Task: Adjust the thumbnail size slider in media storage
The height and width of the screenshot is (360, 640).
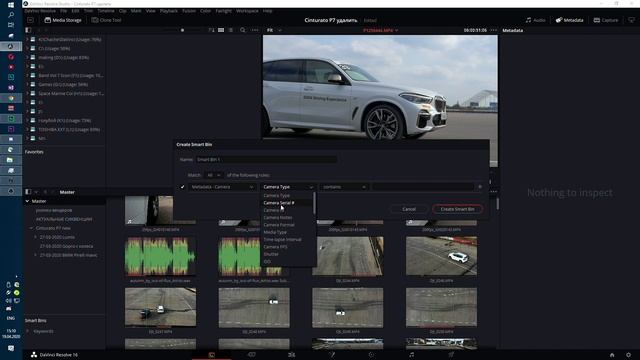Action: coord(182,30)
